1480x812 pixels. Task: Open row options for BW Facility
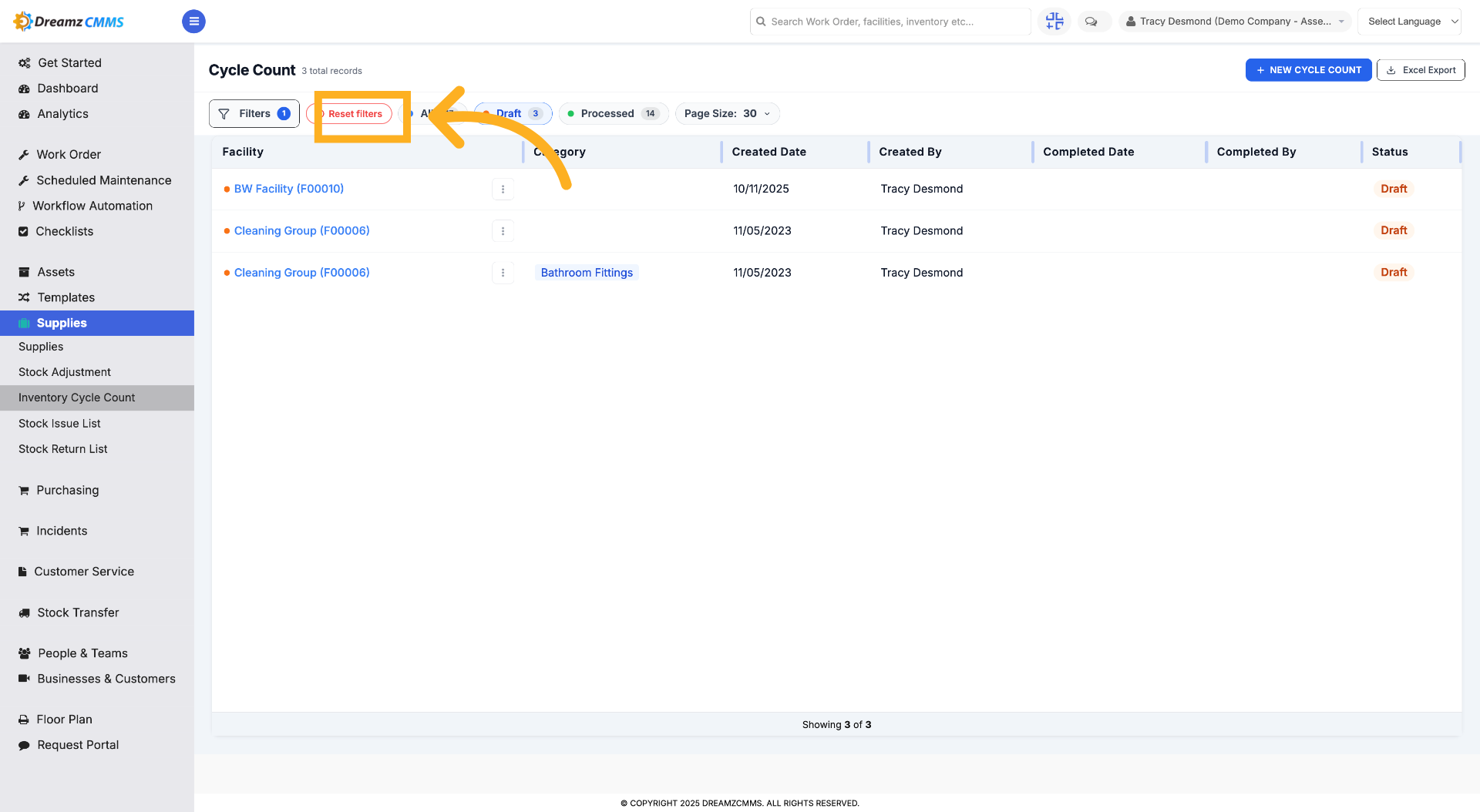pyautogui.click(x=503, y=189)
